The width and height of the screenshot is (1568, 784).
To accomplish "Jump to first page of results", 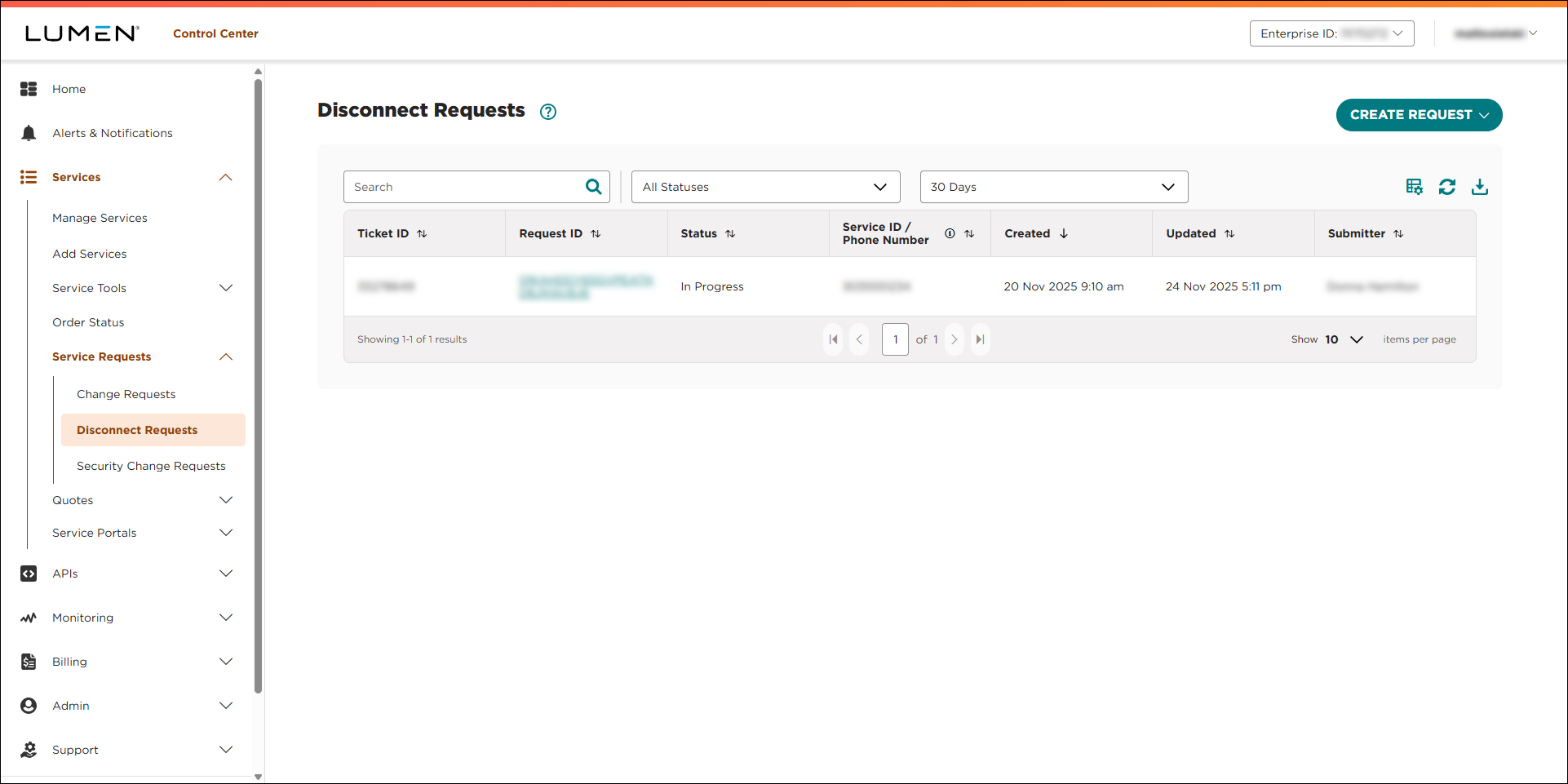I will click(x=833, y=339).
